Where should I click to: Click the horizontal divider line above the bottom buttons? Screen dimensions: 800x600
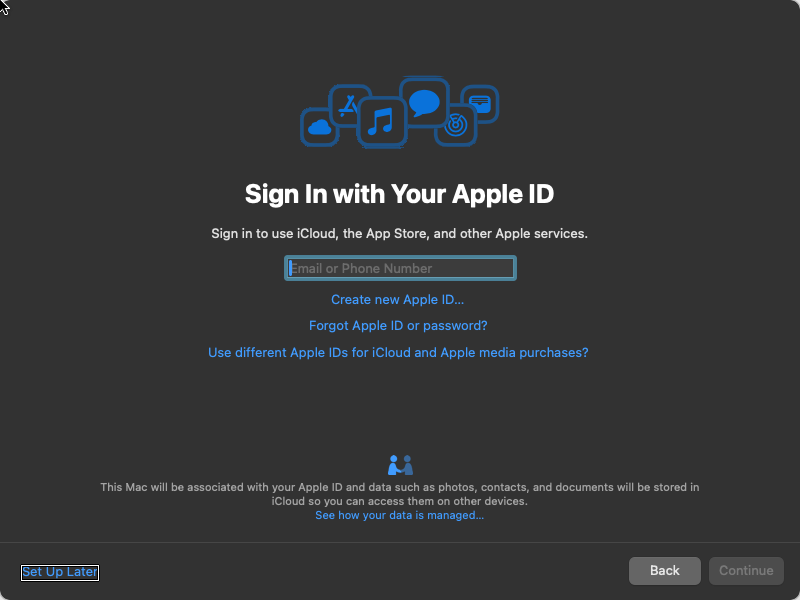(x=400, y=543)
